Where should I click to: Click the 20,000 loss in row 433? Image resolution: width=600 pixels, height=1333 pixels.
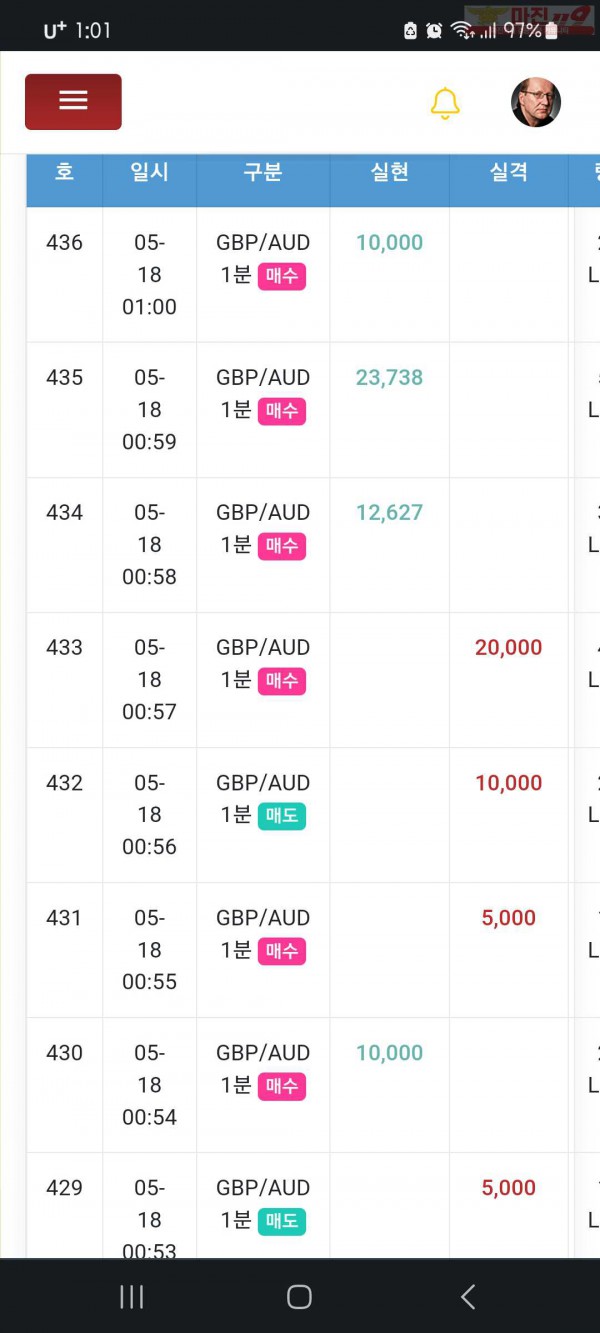pyautogui.click(x=509, y=647)
